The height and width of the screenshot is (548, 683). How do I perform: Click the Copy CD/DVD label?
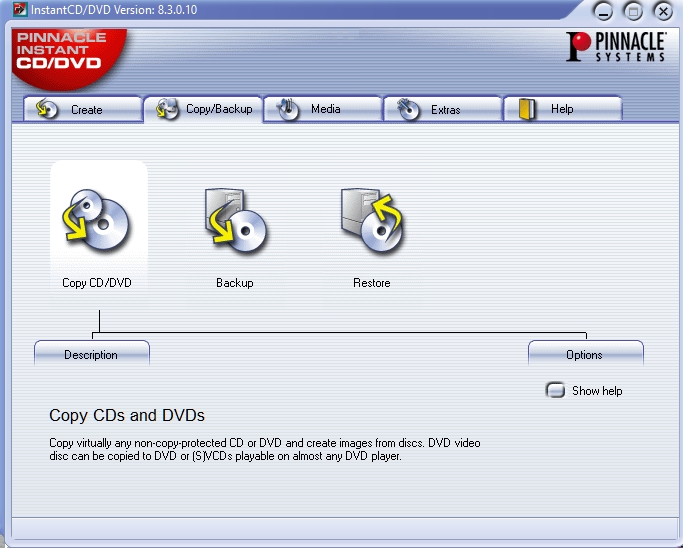(97, 283)
